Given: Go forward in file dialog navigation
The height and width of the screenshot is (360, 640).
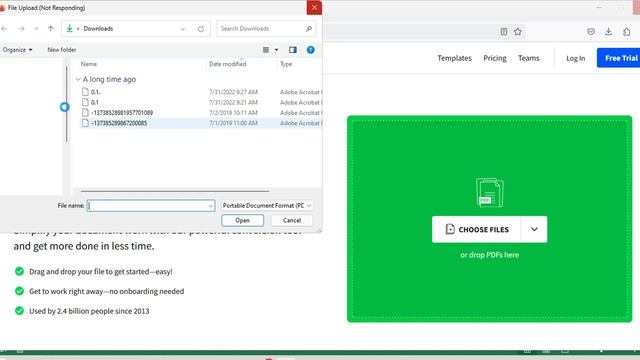Looking at the screenshot, I should [x=21, y=29].
